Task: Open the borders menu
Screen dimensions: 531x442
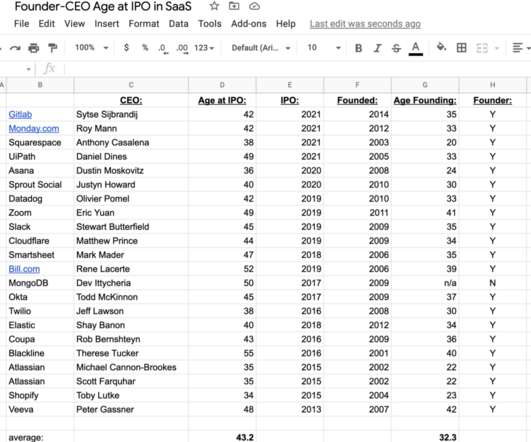Action: tap(461, 48)
